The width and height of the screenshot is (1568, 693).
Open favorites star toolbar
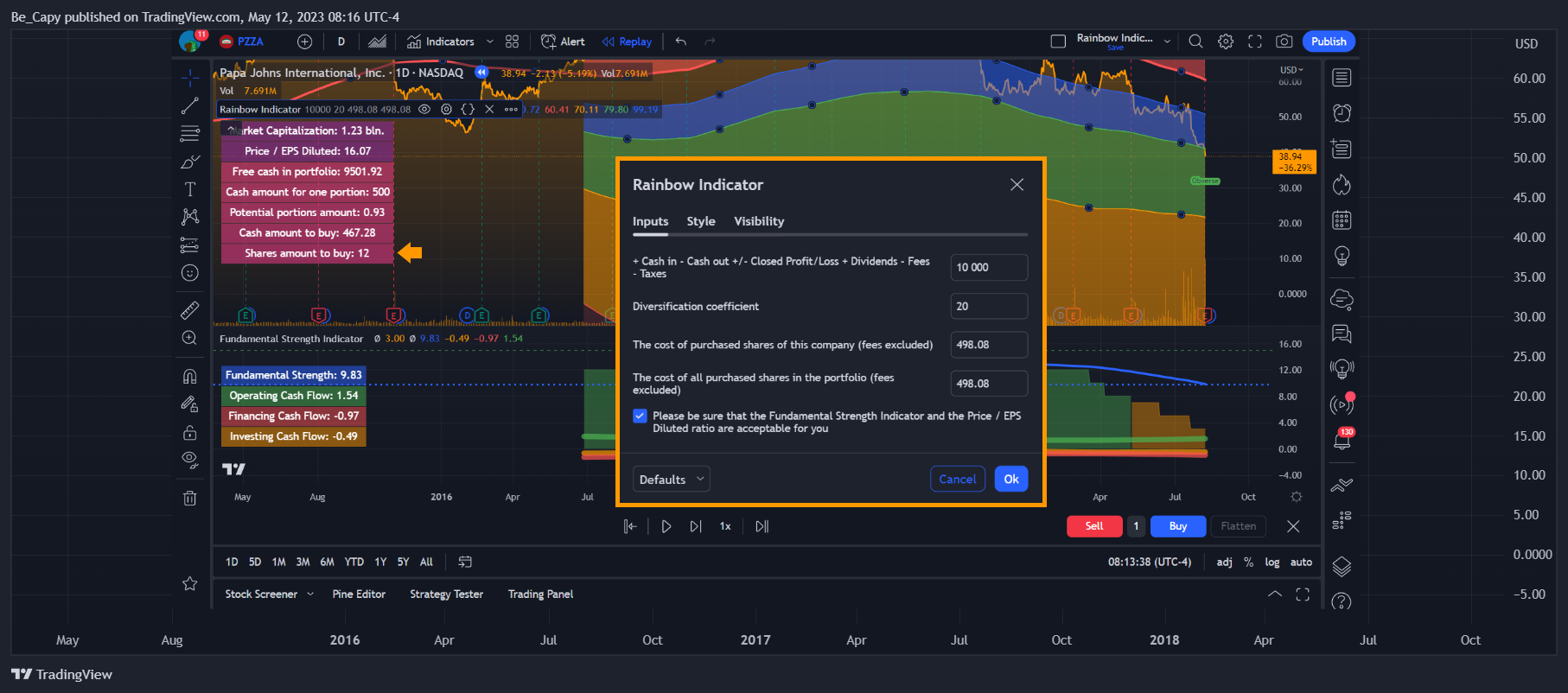(190, 584)
